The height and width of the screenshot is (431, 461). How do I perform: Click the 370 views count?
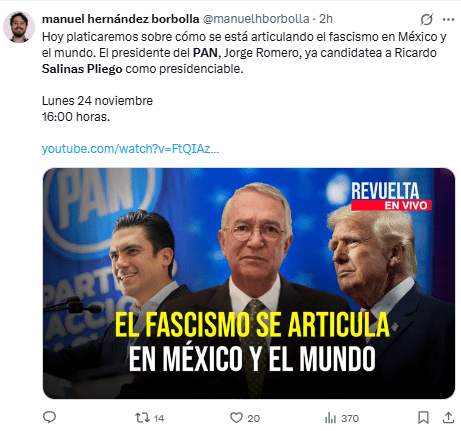(350, 418)
